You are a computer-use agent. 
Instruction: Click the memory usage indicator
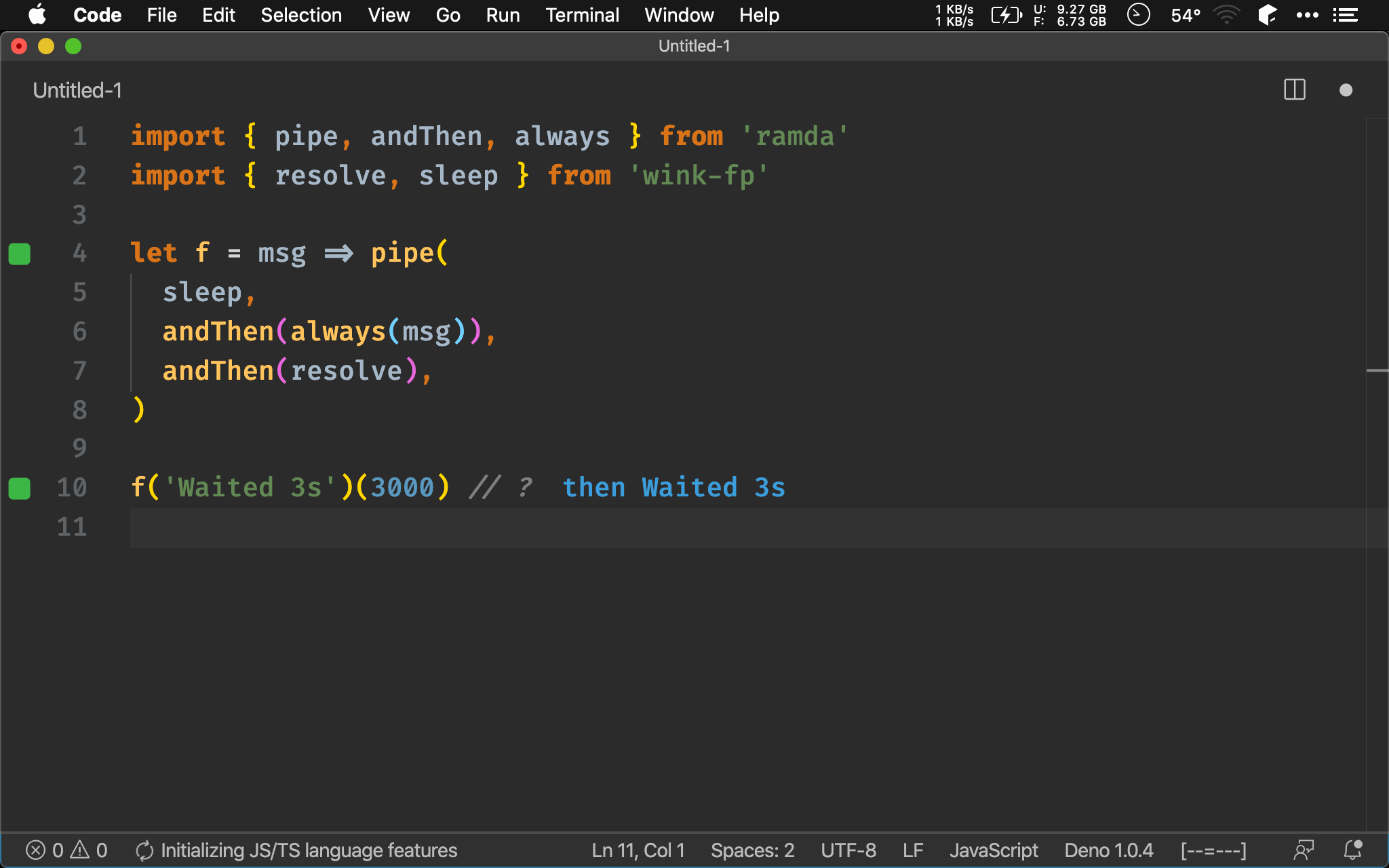pyautogui.click(x=1070, y=15)
